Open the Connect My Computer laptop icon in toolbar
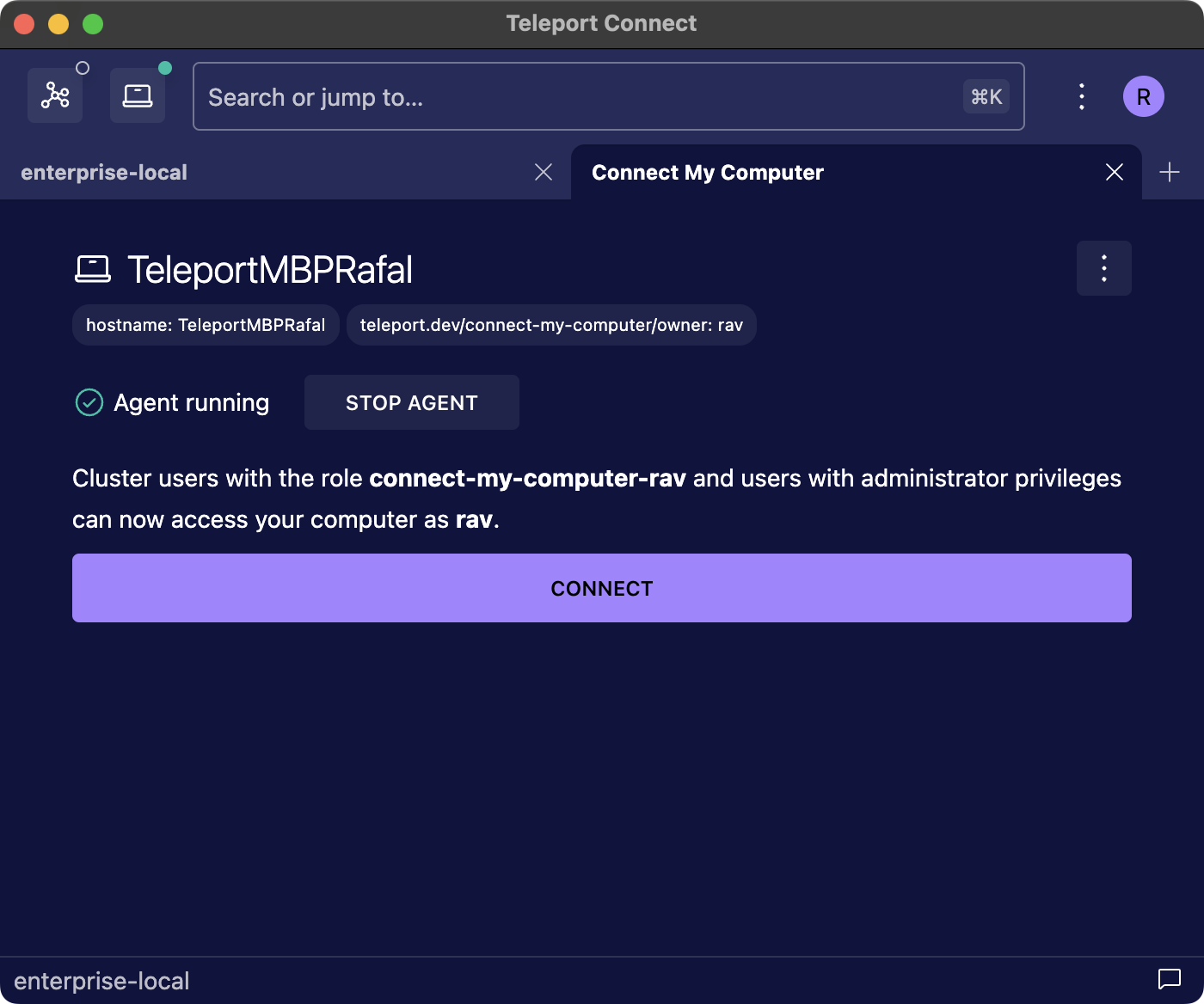The width and height of the screenshot is (1204, 1004). click(138, 95)
